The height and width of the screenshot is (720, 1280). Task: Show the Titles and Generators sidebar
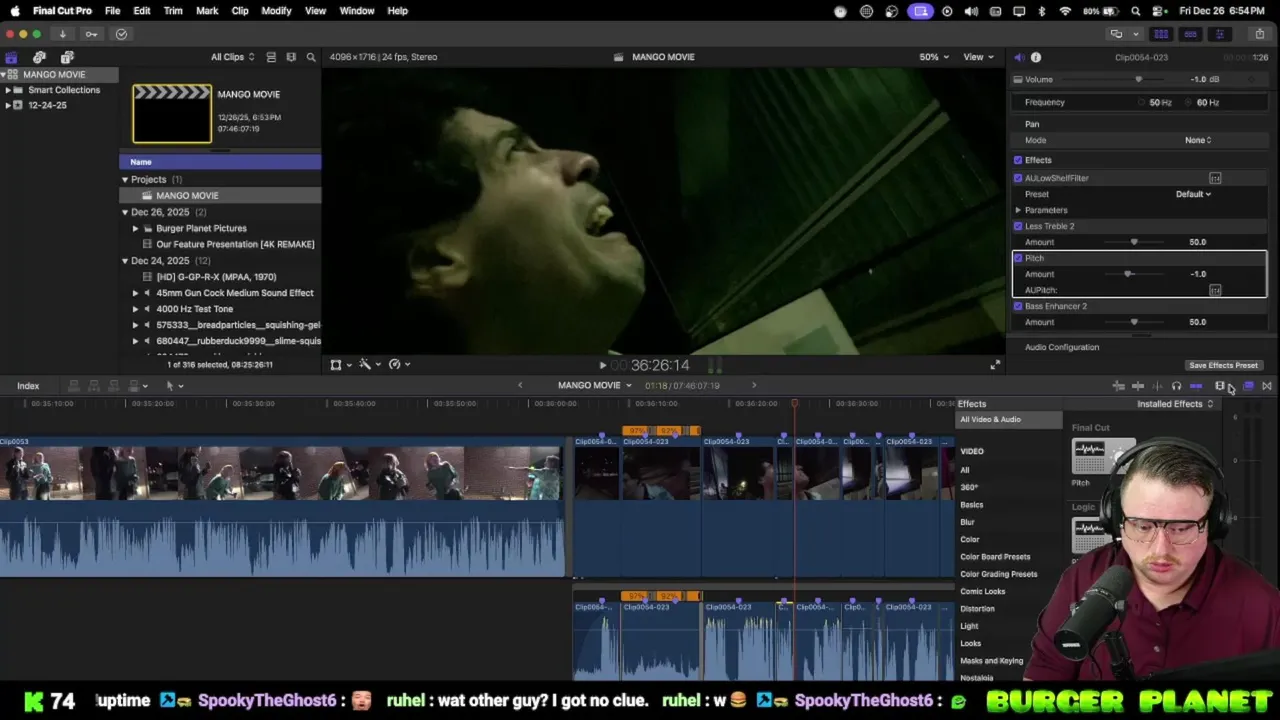[67, 57]
